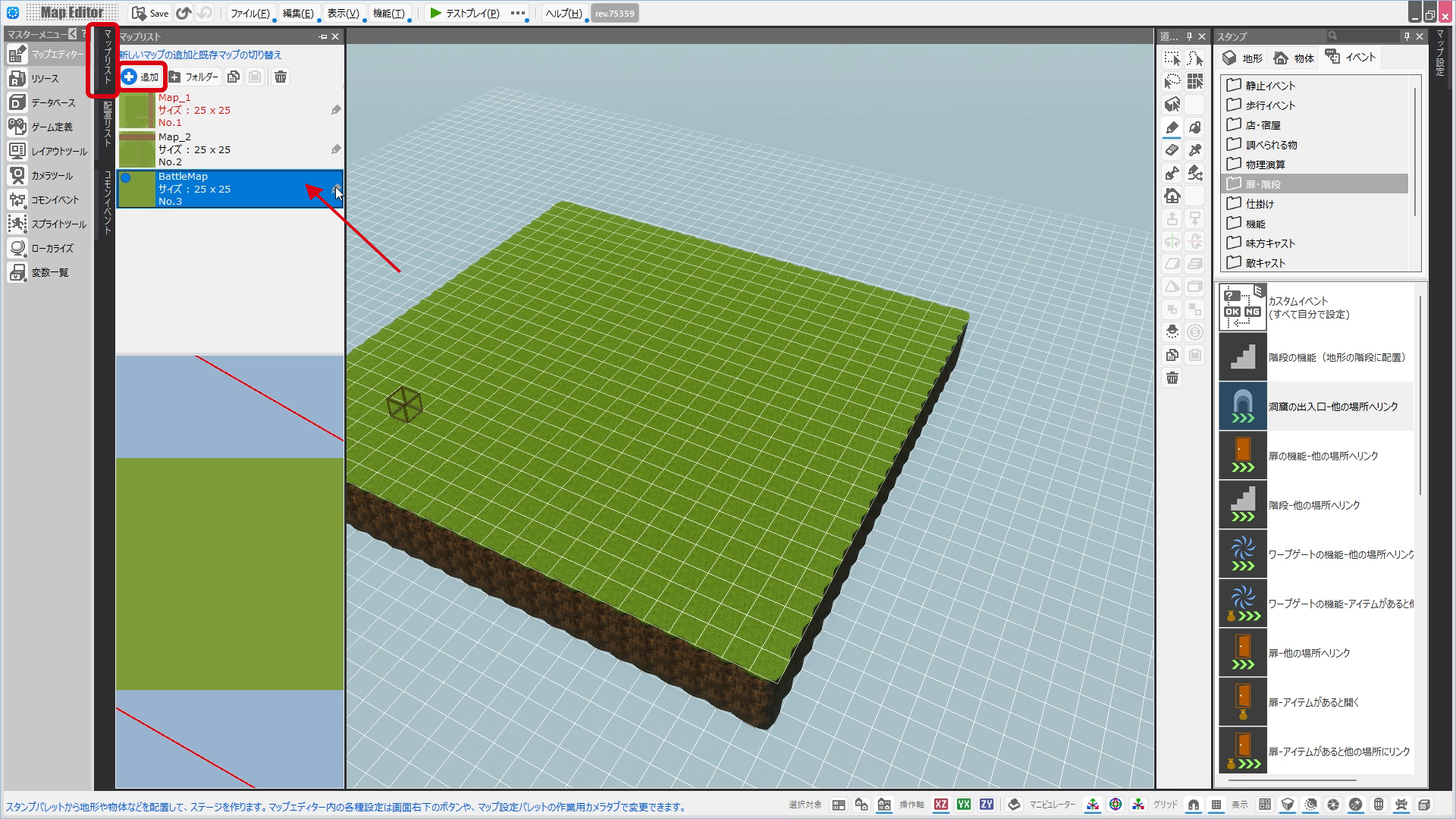1456x819 pixels.
Task: Copy the selection in the tools panel
Action: [x=1172, y=355]
